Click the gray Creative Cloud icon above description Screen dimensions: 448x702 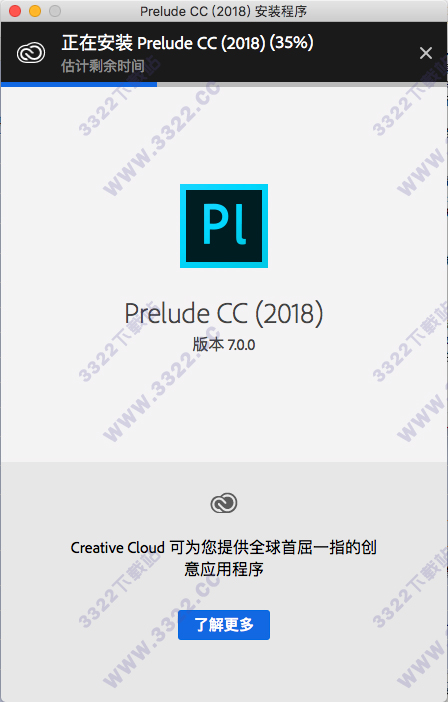[x=224, y=503]
